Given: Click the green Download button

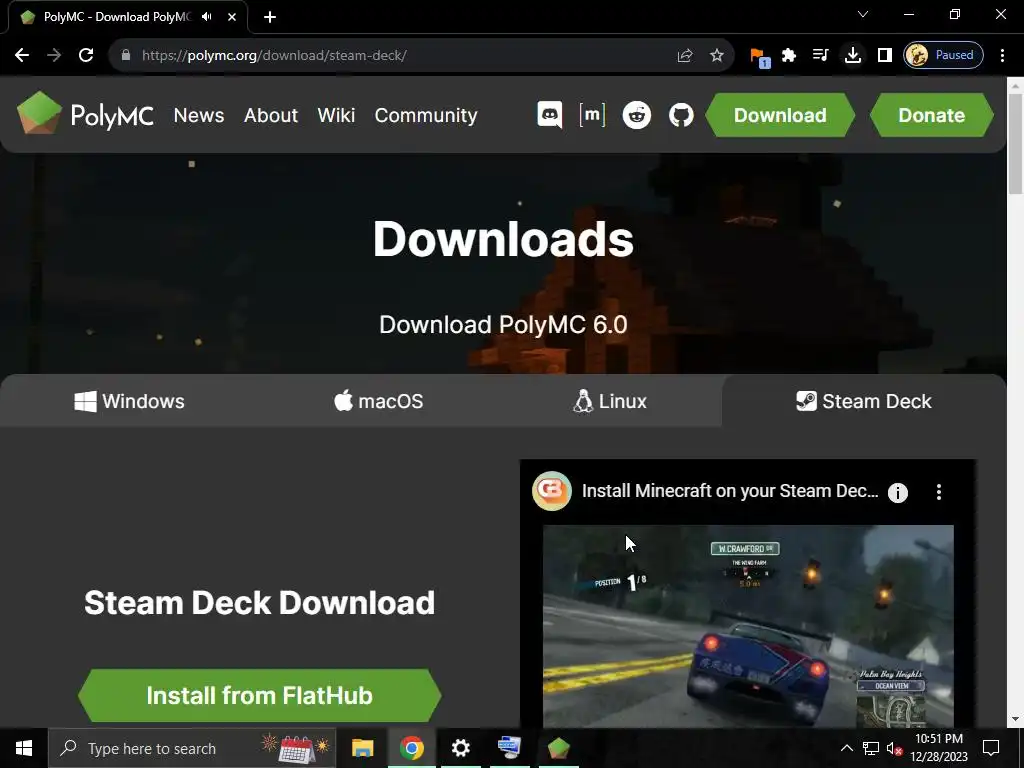Looking at the screenshot, I should click(x=780, y=115).
